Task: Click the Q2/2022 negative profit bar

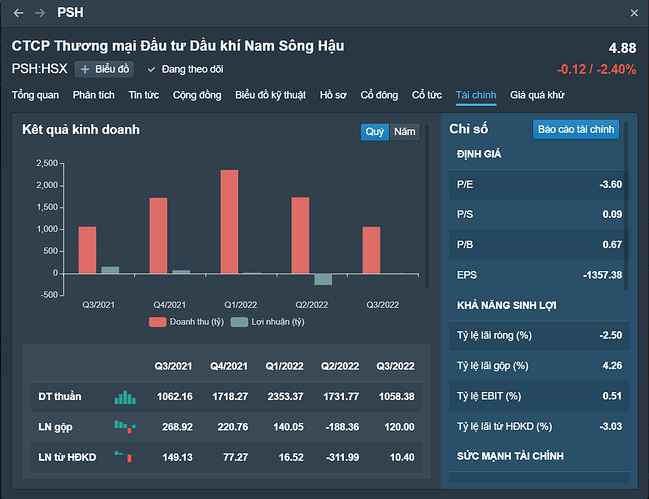Action: pos(323,279)
